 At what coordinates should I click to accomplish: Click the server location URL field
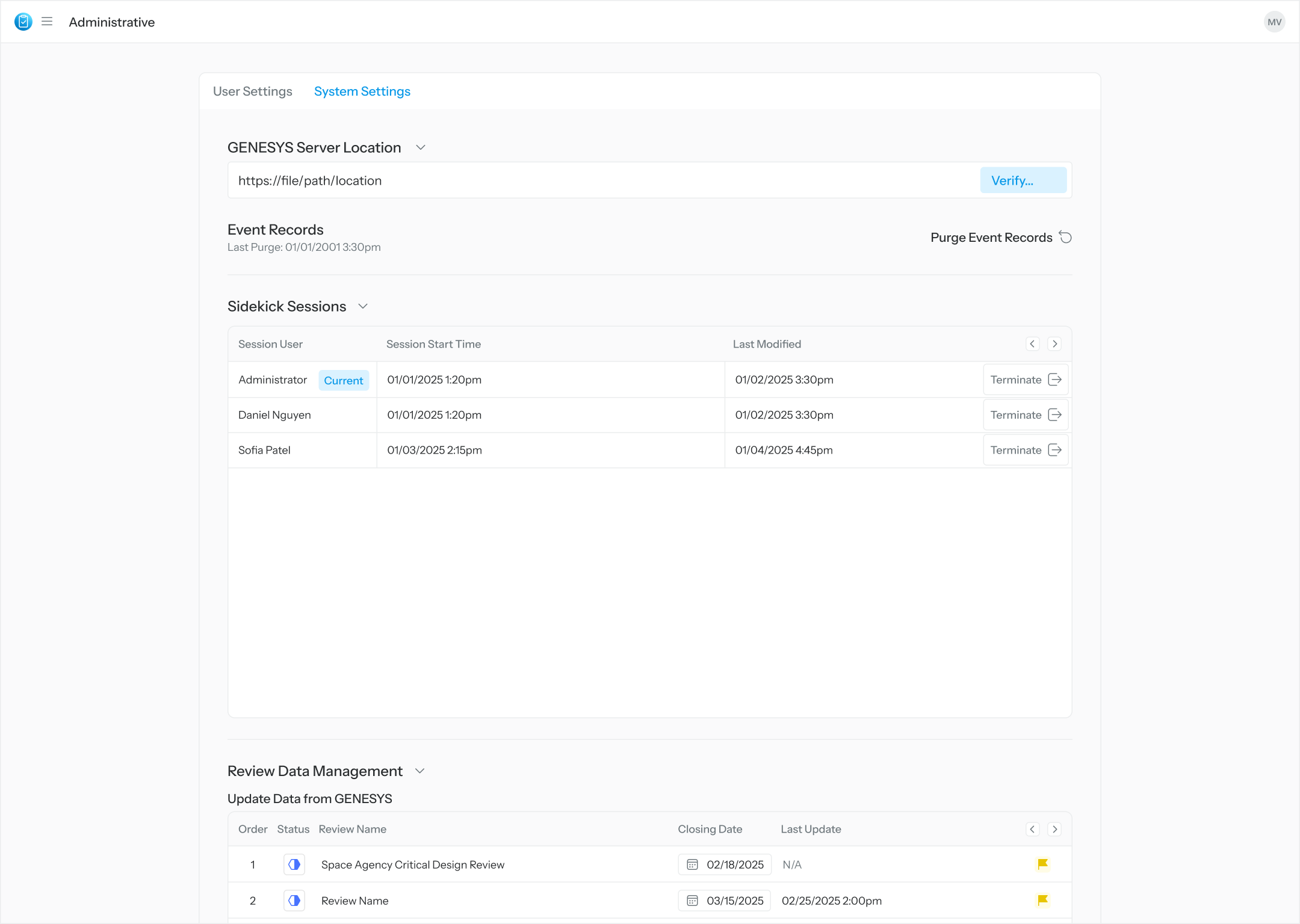click(602, 180)
